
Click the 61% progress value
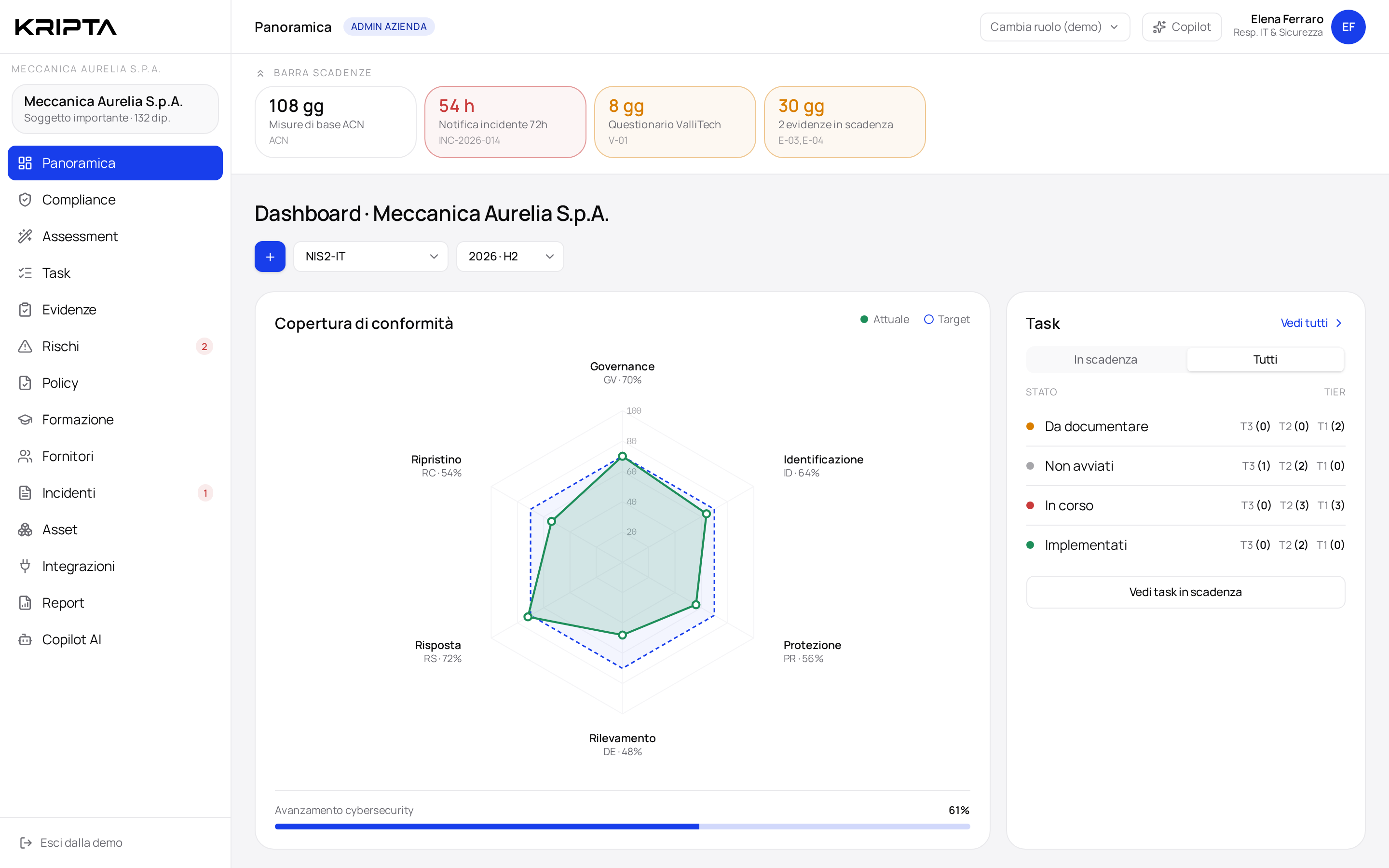(958, 810)
